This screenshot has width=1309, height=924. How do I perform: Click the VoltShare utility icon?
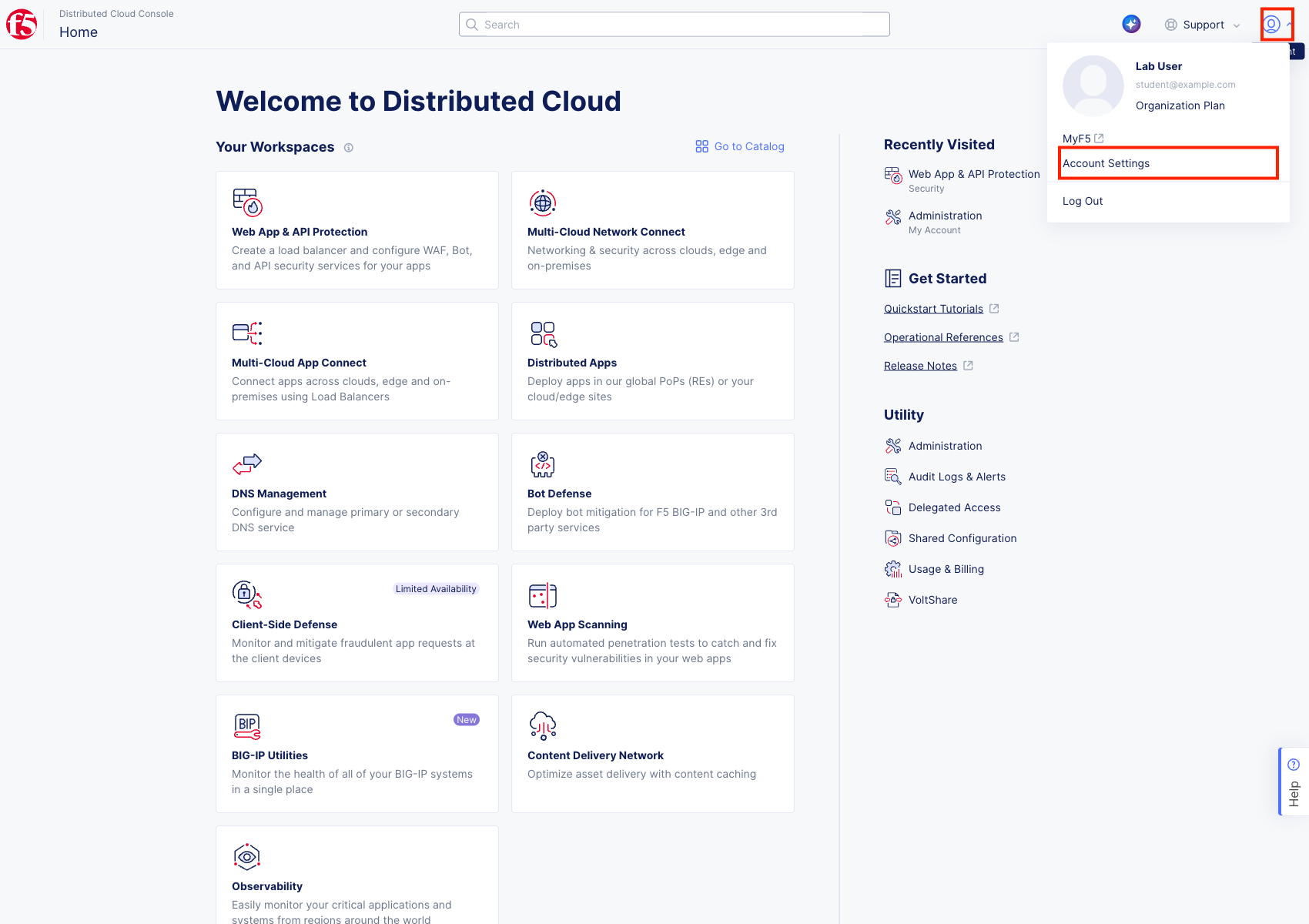893,600
